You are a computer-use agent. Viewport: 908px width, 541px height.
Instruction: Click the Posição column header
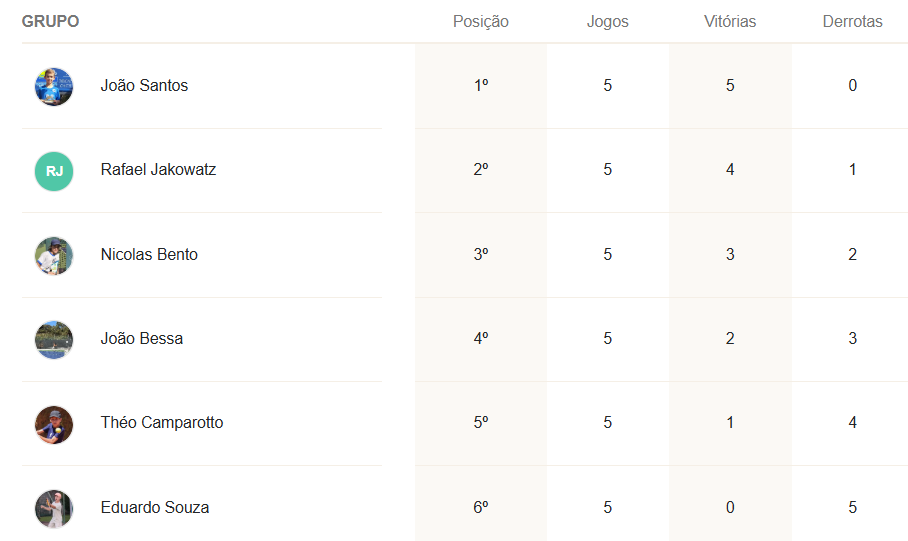coord(481,22)
